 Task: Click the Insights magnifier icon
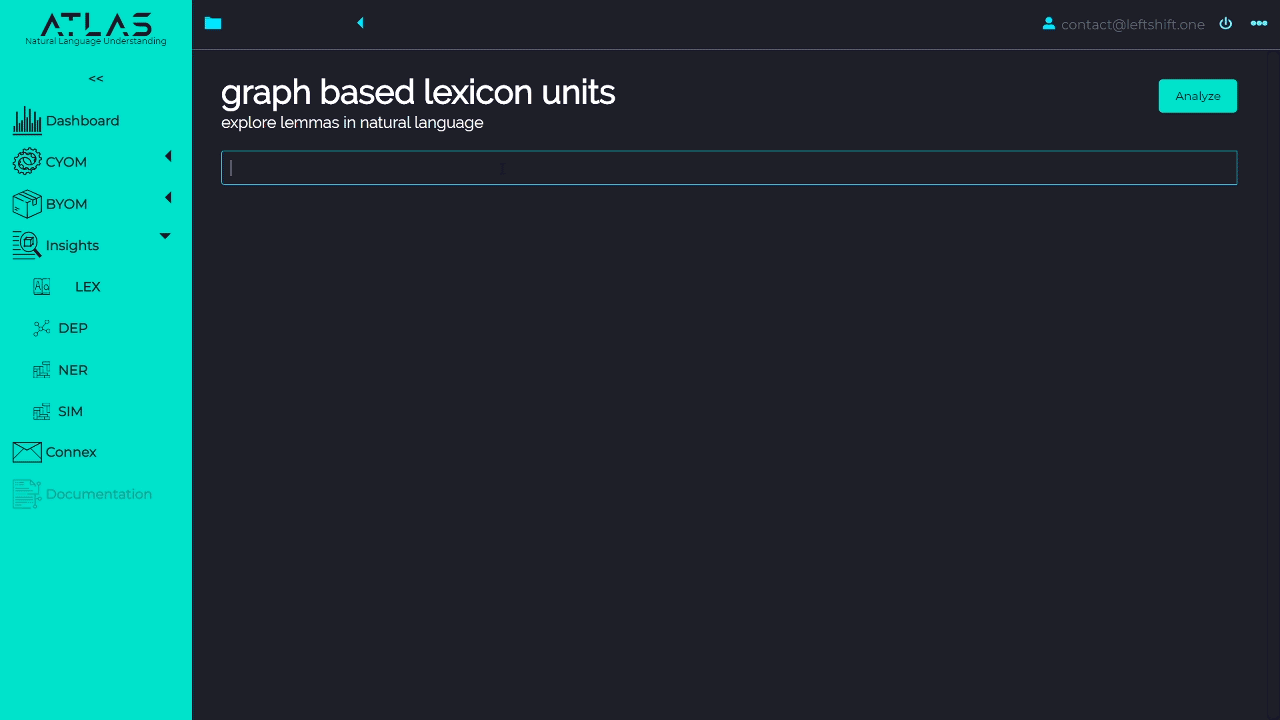[27, 245]
